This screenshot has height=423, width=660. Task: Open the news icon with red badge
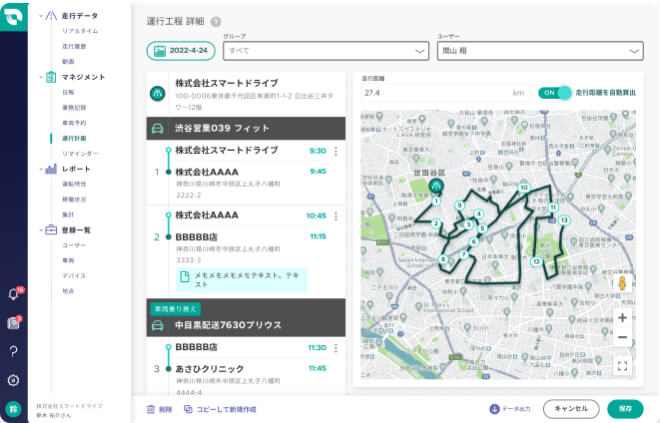pyautogui.click(x=13, y=323)
